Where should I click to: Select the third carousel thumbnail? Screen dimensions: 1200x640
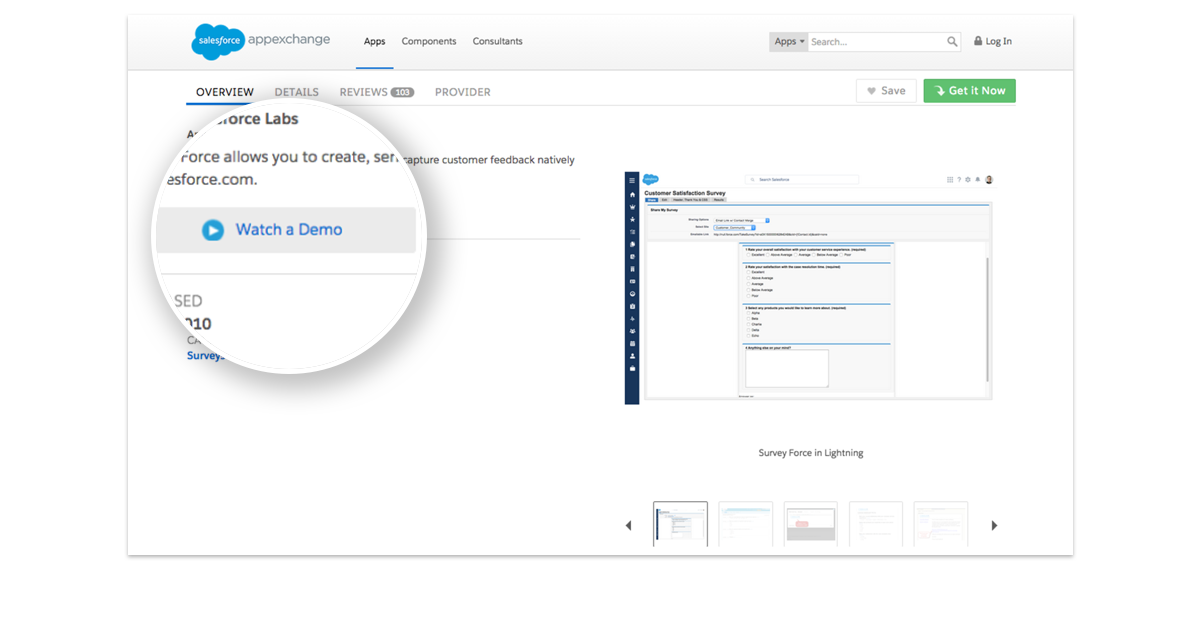(811, 524)
